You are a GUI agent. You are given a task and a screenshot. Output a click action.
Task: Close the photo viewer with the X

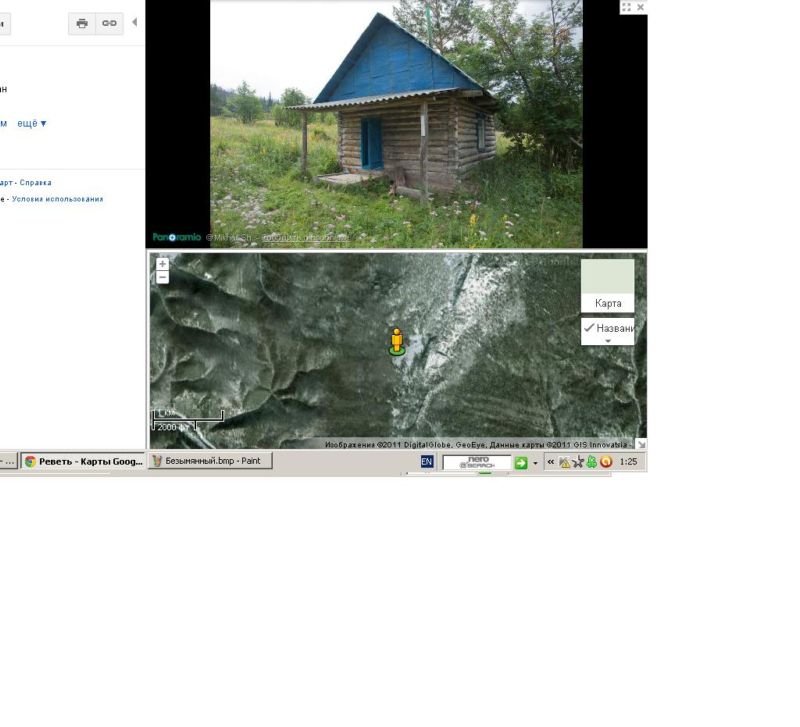640,7
